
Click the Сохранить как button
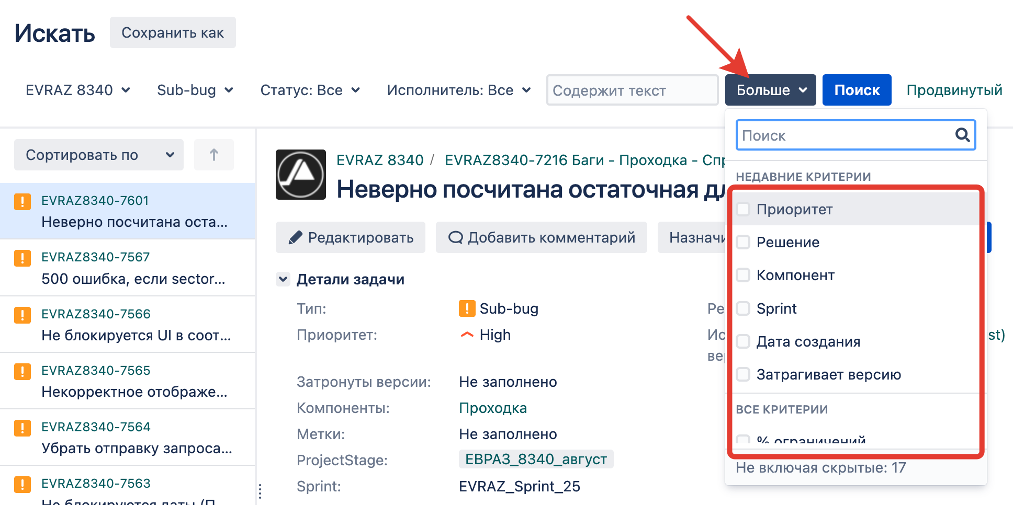click(173, 32)
